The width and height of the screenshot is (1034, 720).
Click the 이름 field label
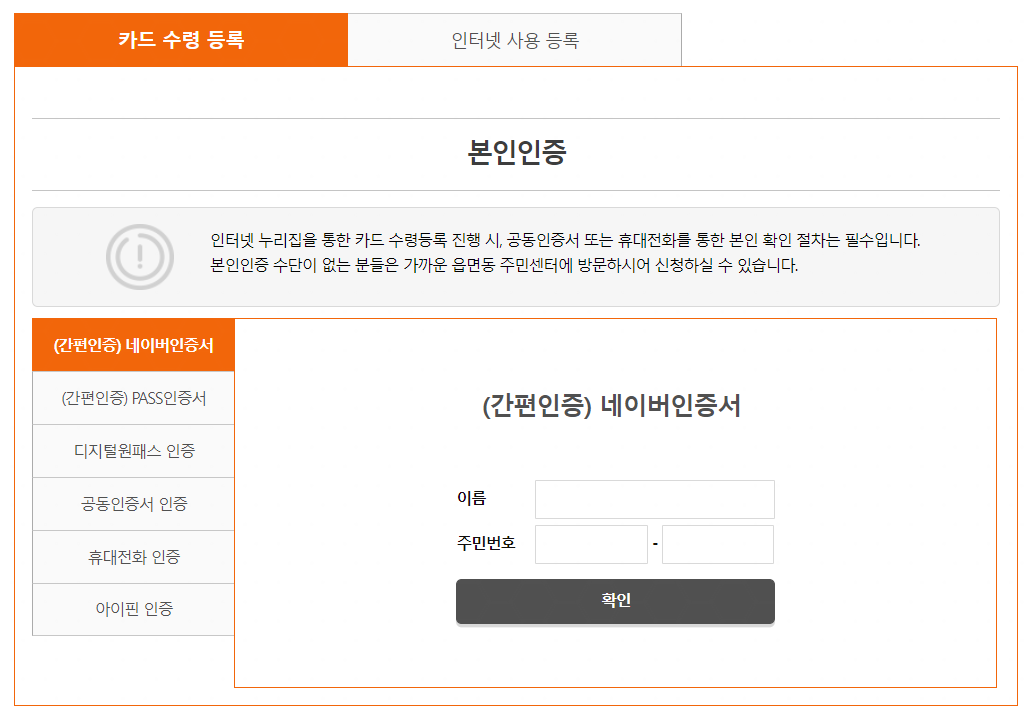tap(471, 498)
